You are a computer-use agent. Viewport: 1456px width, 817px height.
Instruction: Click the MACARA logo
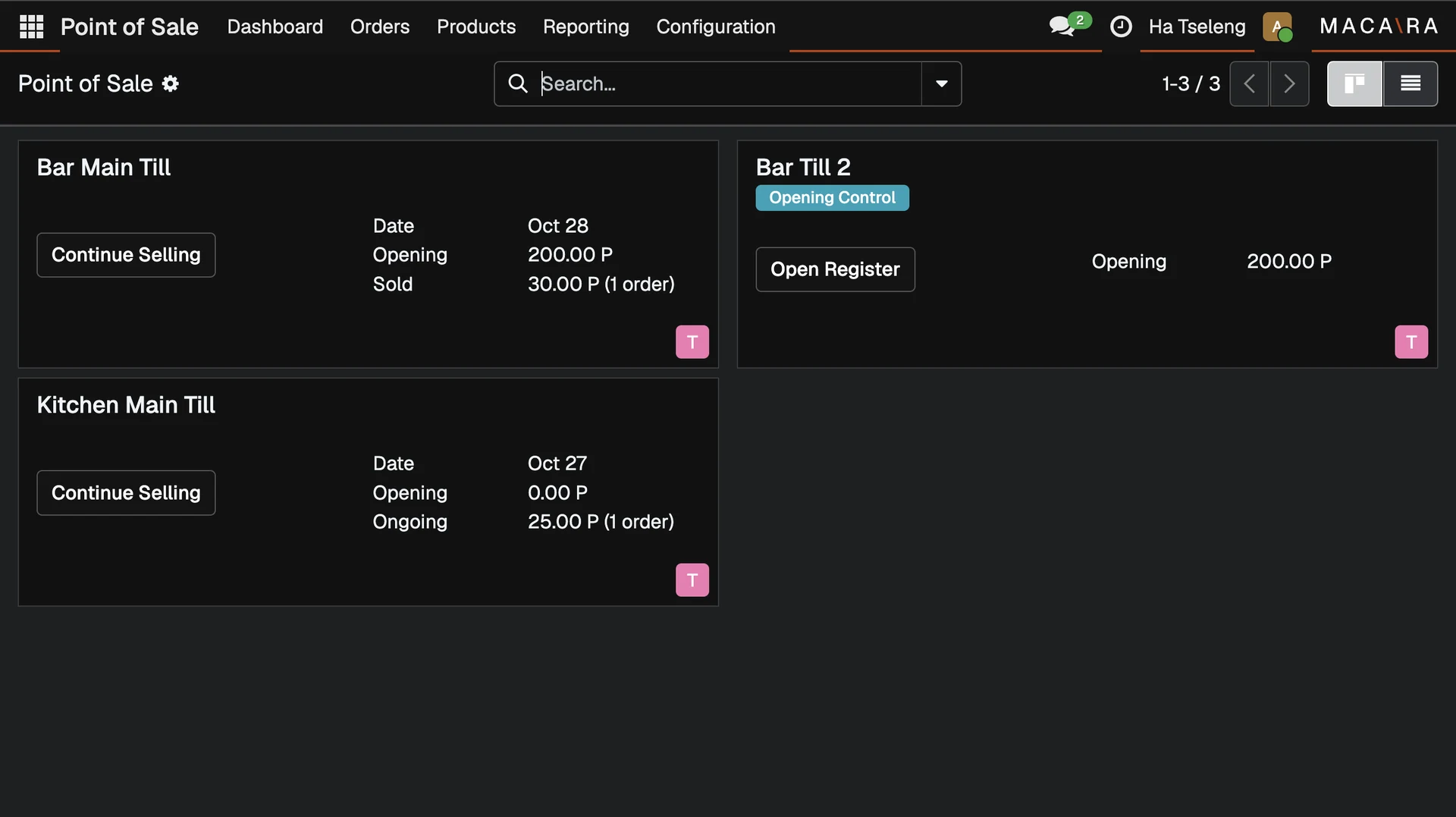tap(1379, 27)
